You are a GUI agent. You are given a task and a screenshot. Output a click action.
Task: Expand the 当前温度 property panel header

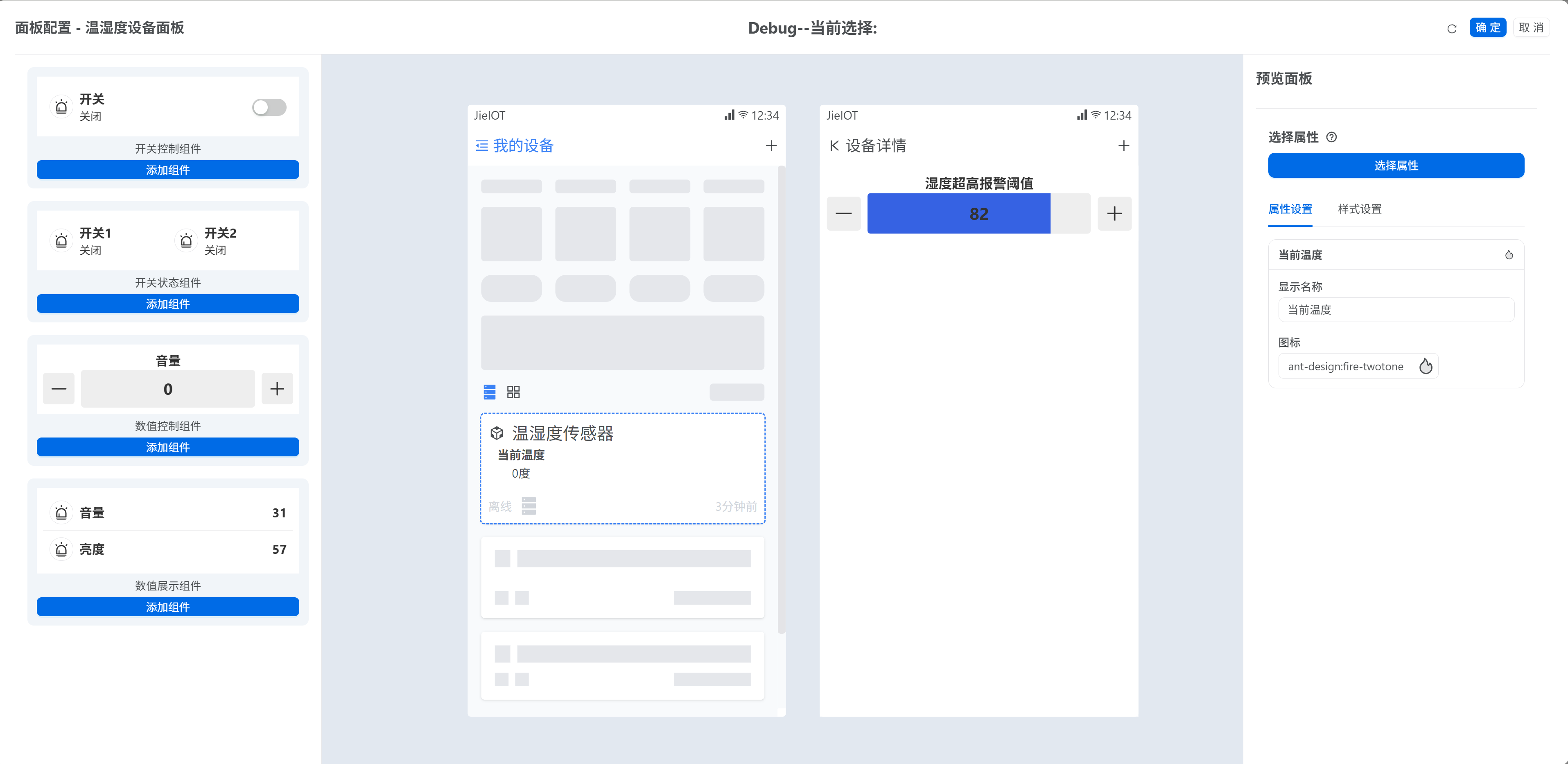point(1396,255)
